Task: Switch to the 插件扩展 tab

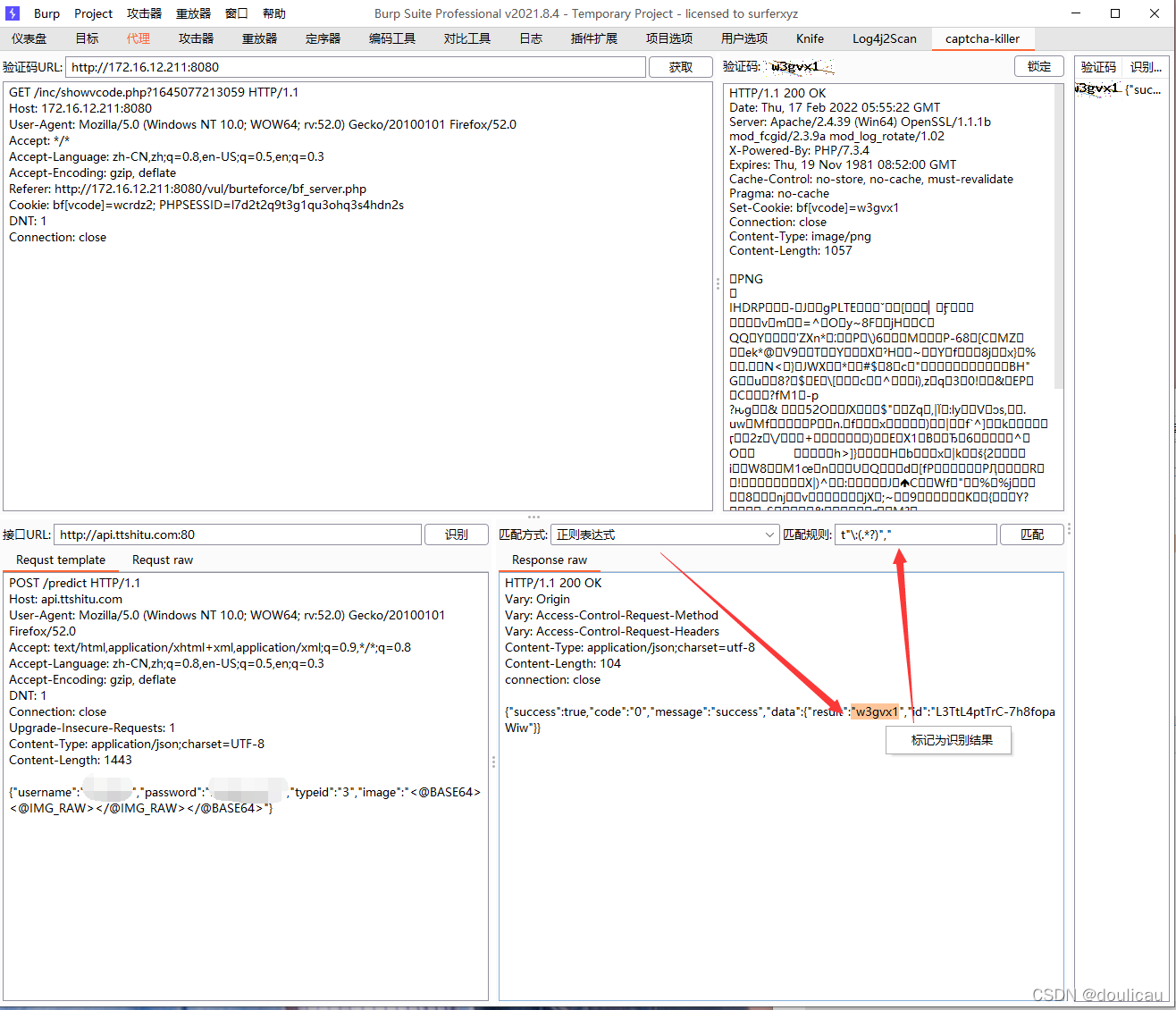Action: tap(594, 38)
